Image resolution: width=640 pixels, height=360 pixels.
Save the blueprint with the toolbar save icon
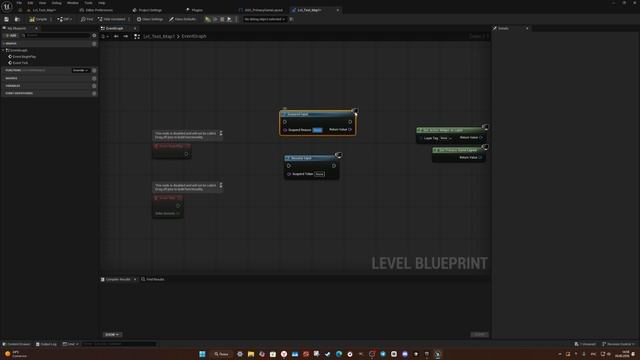pyautogui.click(x=7, y=19)
